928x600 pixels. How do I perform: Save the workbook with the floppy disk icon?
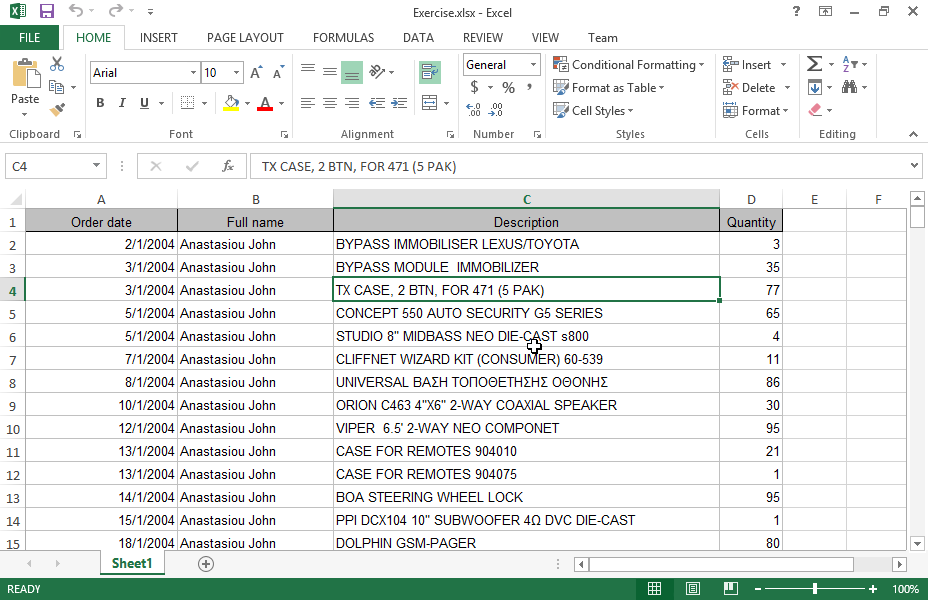click(x=46, y=11)
